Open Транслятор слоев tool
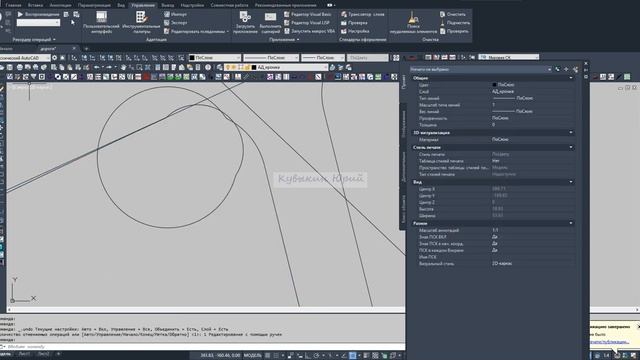This screenshot has width=640, height=360. point(363,14)
